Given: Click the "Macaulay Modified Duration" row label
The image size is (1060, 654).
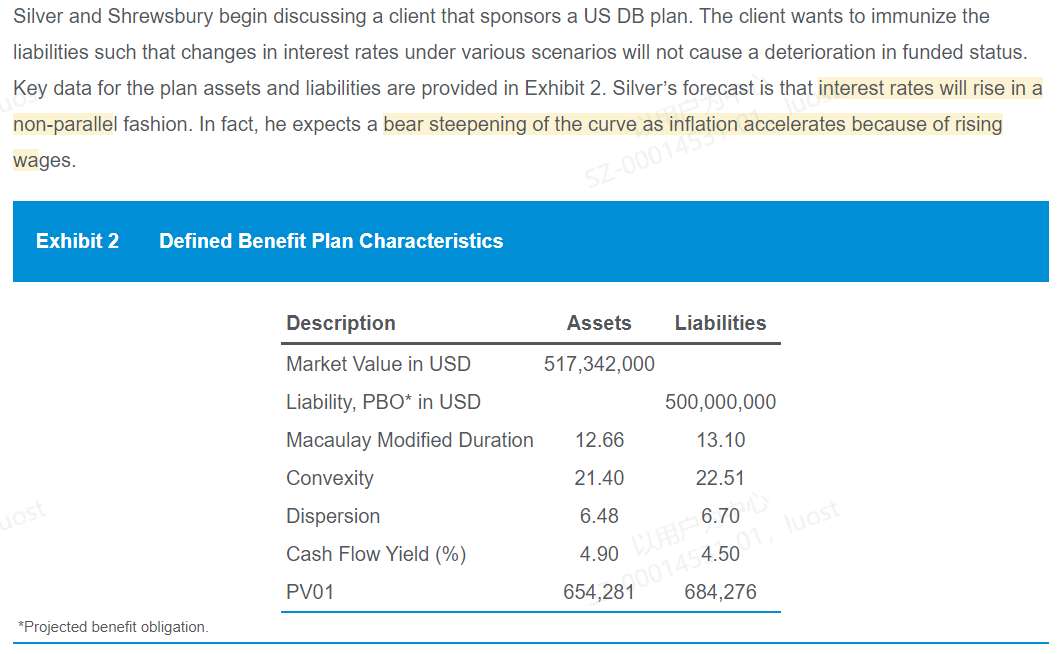Looking at the screenshot, I should click(x=410, y=440).
